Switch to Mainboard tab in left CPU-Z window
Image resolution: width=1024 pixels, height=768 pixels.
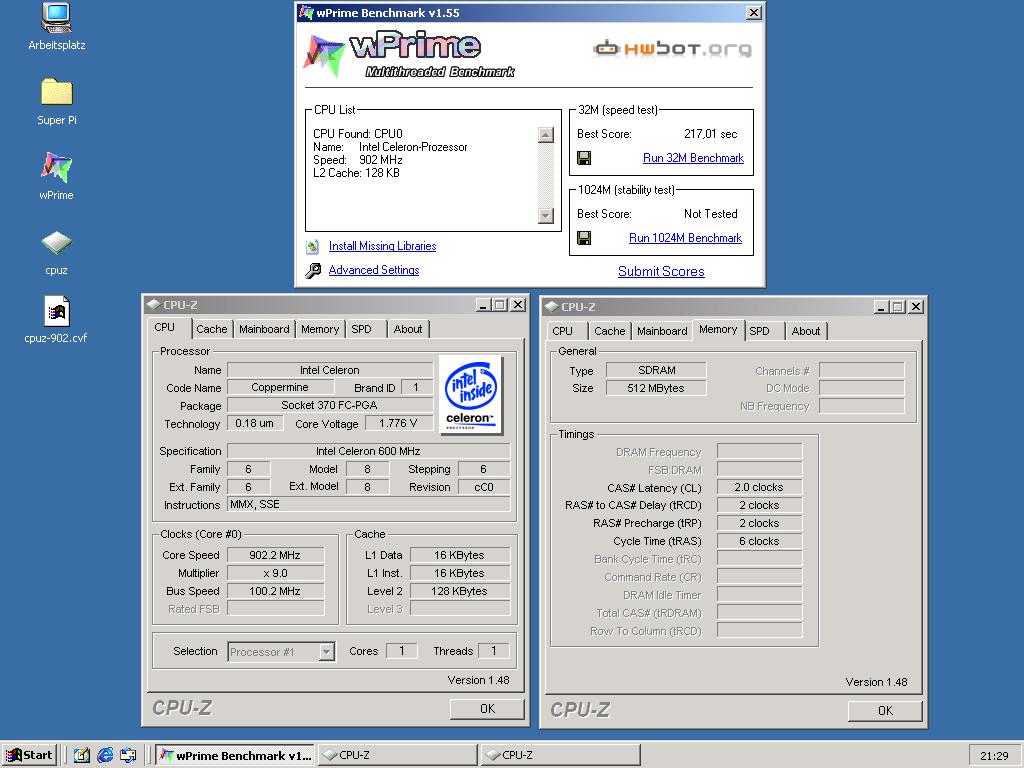(x=264, y=329)
